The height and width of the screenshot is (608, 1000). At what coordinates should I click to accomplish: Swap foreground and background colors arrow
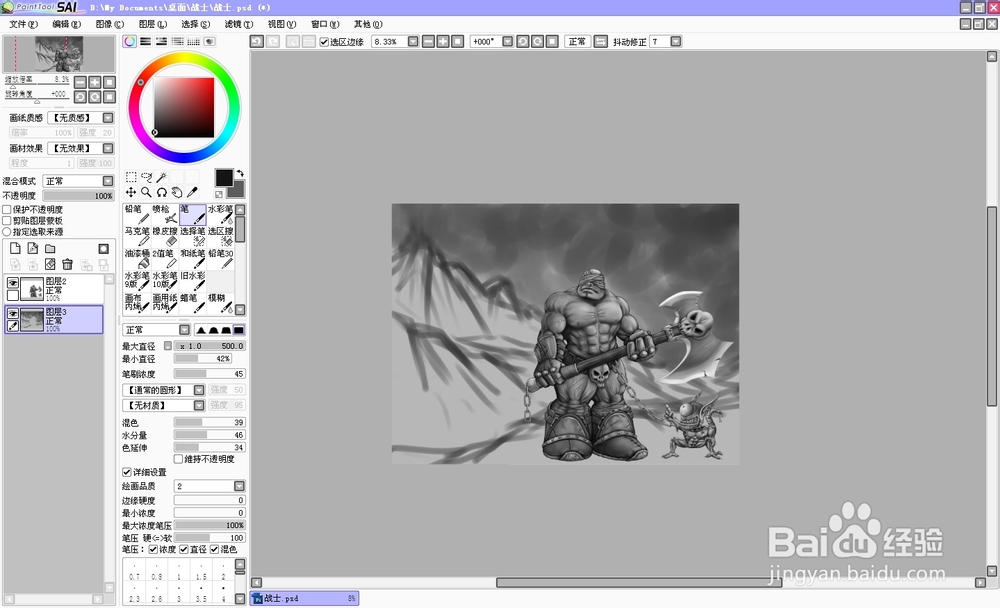[x=240, y=174]
